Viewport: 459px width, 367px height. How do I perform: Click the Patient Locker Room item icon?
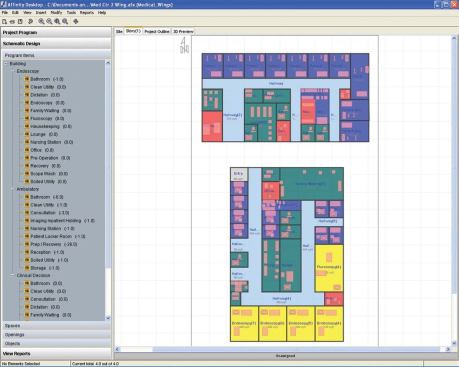tap(27, 236)
